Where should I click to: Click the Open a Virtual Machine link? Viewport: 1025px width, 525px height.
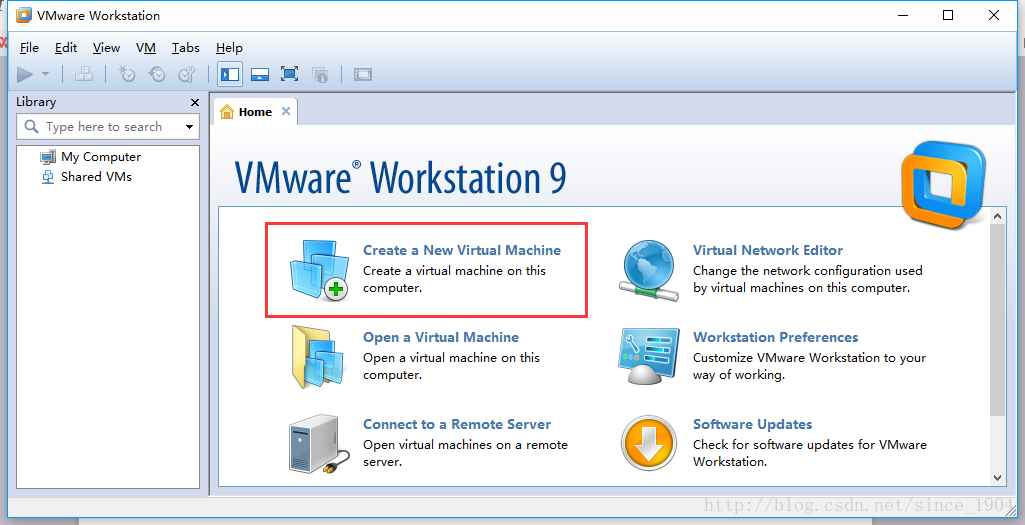pos(441,337)
